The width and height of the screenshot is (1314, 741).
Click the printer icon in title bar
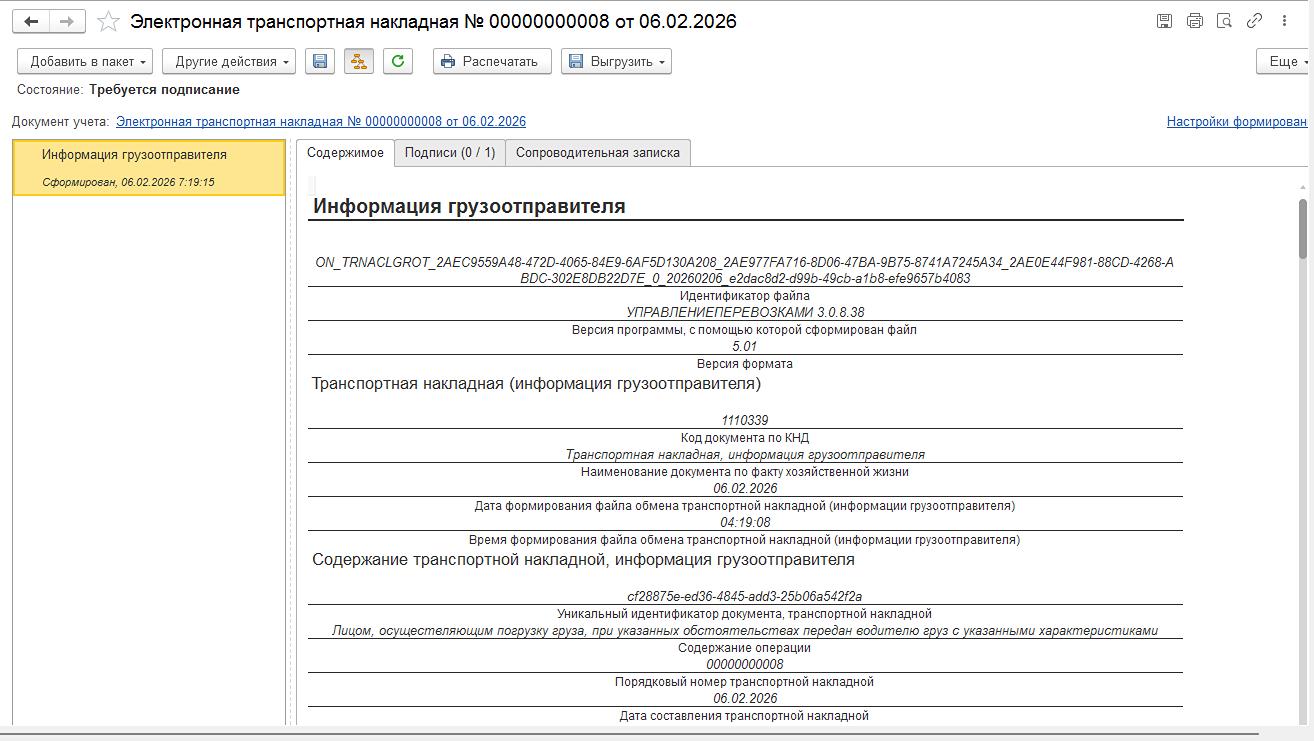click(x=1194, y=21)
